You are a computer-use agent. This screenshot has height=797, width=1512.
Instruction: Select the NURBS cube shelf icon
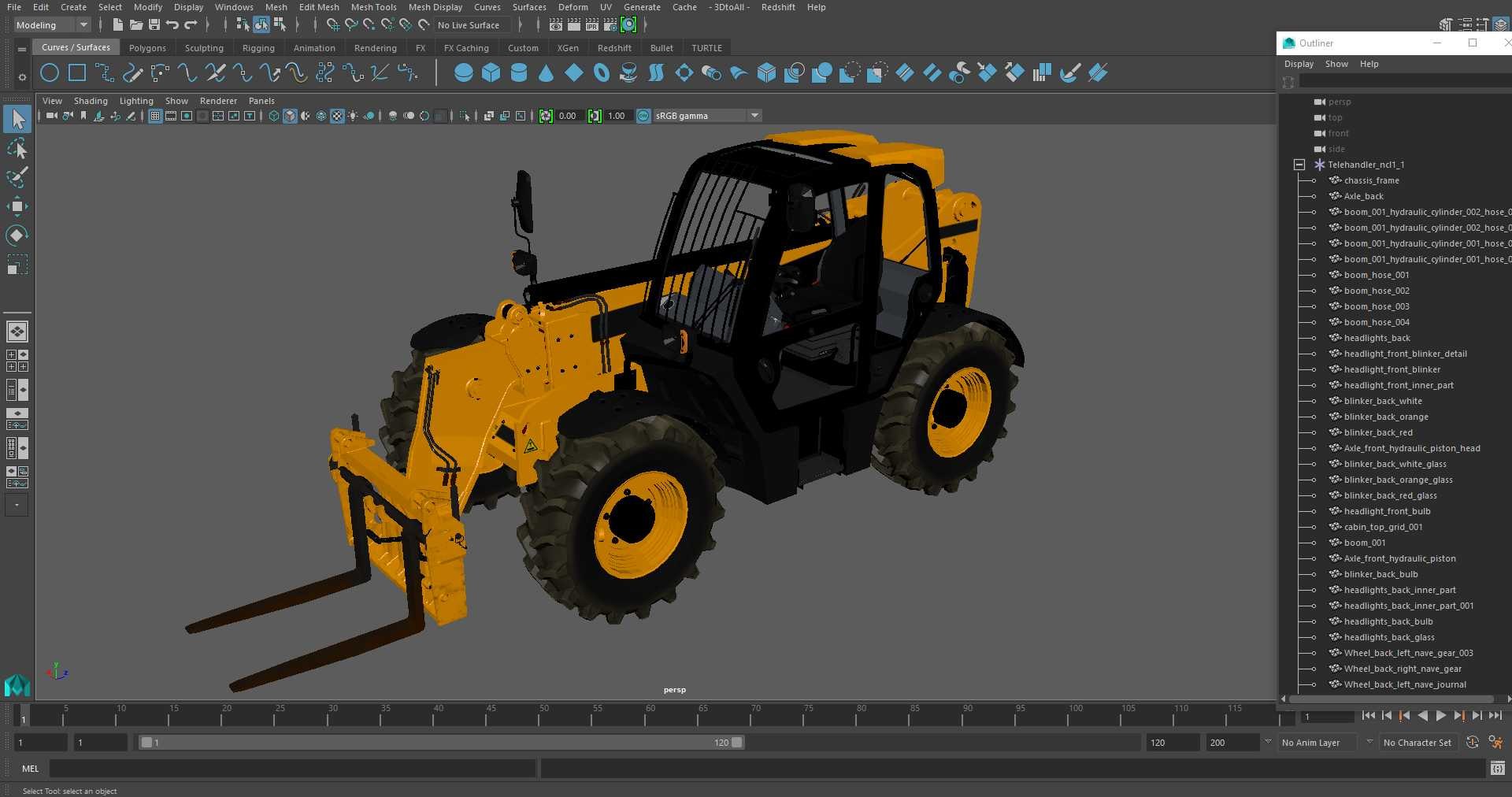click(491, 73)
